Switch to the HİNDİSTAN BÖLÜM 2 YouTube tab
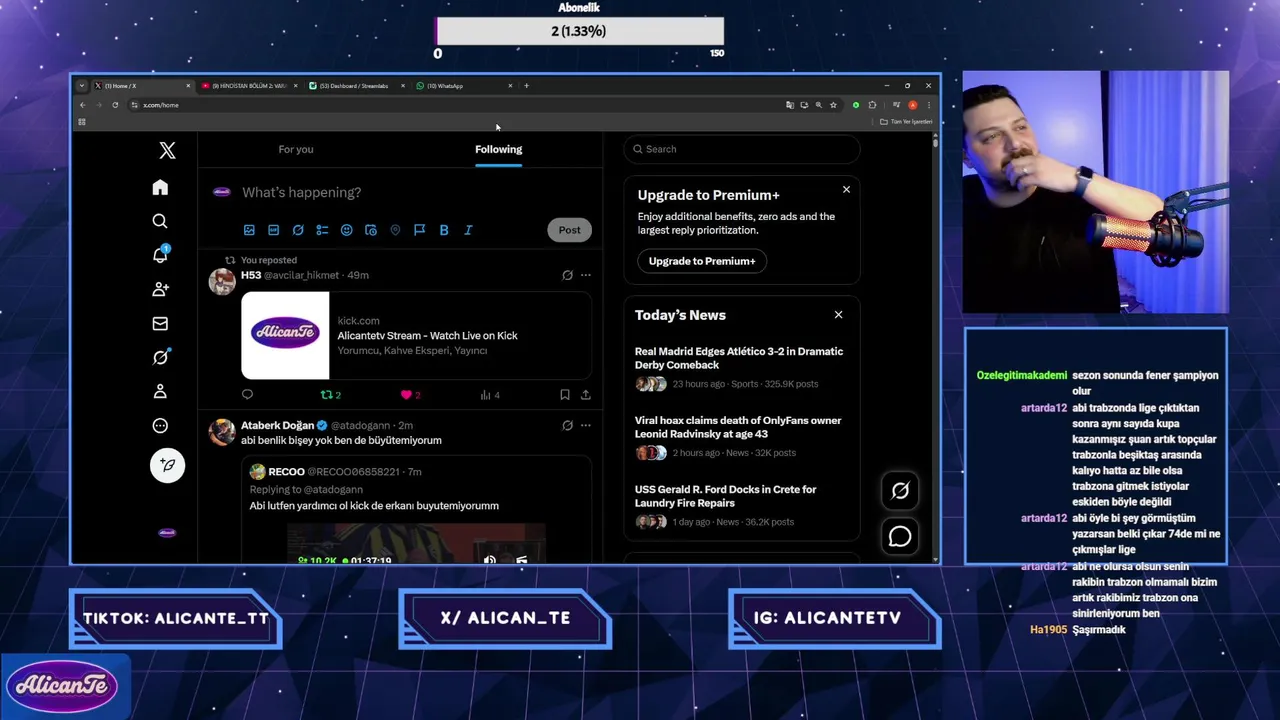Viewport: 1280px width, 720px height. click(248, 86)
